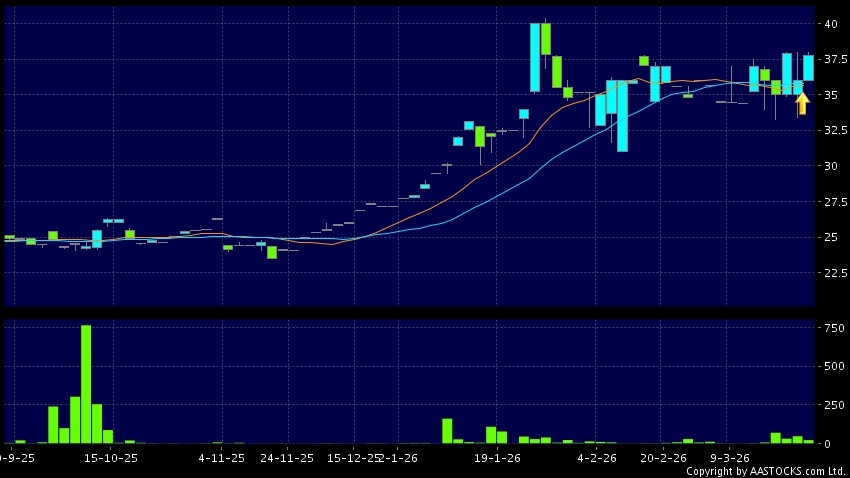Click the 40 price axis label

coord(831,23)
